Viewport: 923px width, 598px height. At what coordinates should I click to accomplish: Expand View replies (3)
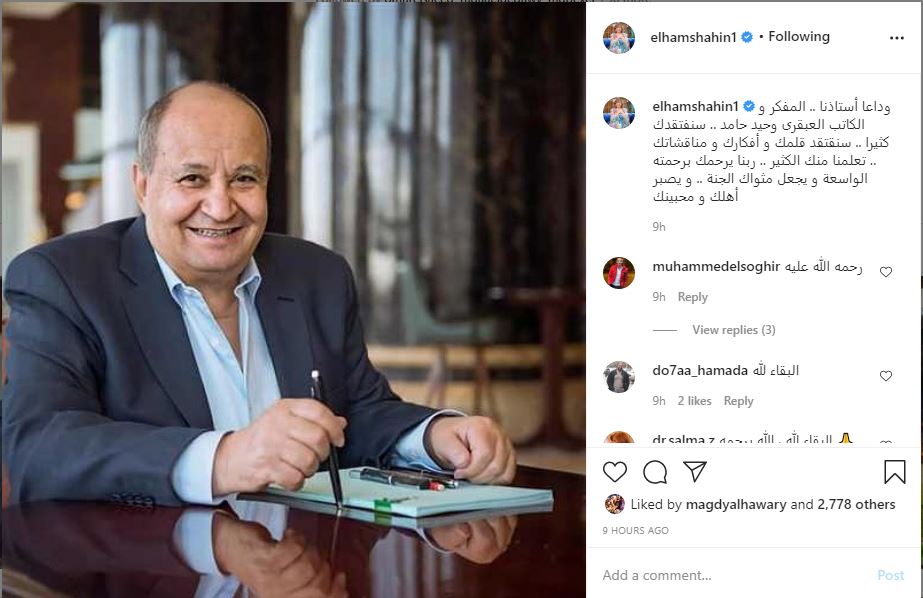[733, 330]
